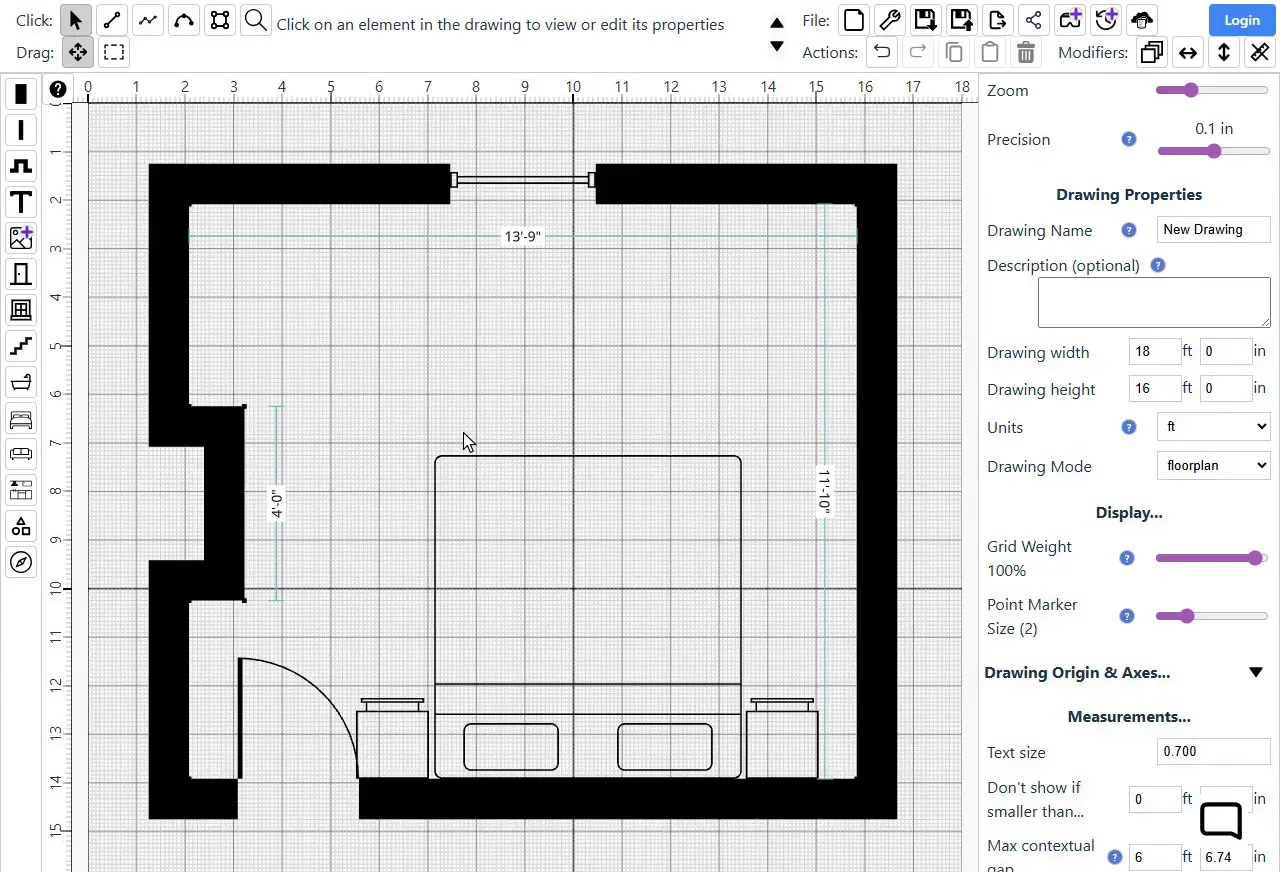
Task: Flip selection vertically
Action: click(1224, 52)
